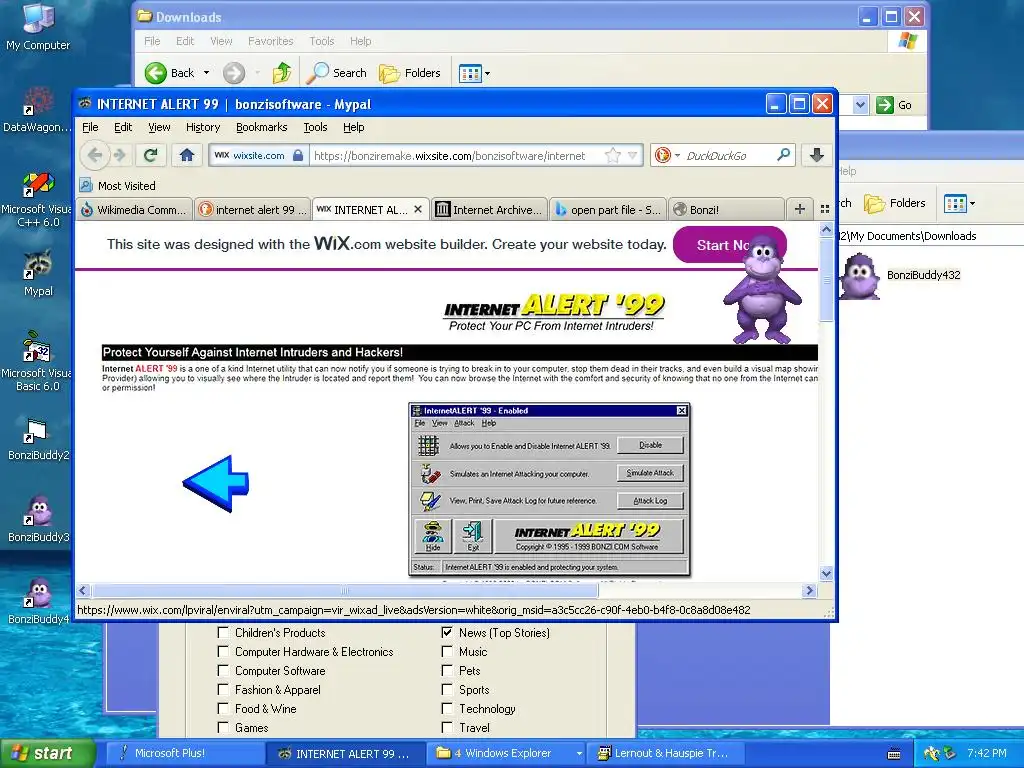Open the BonziBuddy4 desktop shortcut
Viewport: 1024px width, 768px height.
tap(38, 601)
